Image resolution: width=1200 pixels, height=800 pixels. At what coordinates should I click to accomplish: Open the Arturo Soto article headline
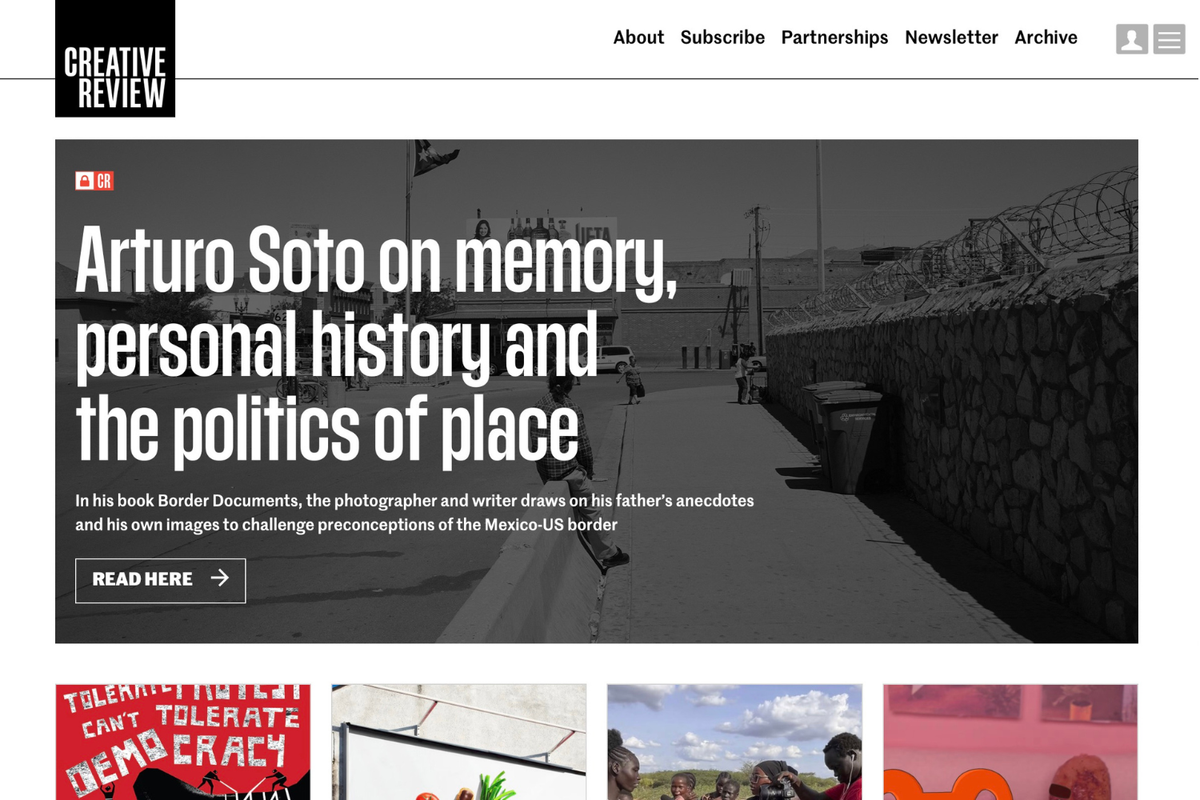click(376, 344)
